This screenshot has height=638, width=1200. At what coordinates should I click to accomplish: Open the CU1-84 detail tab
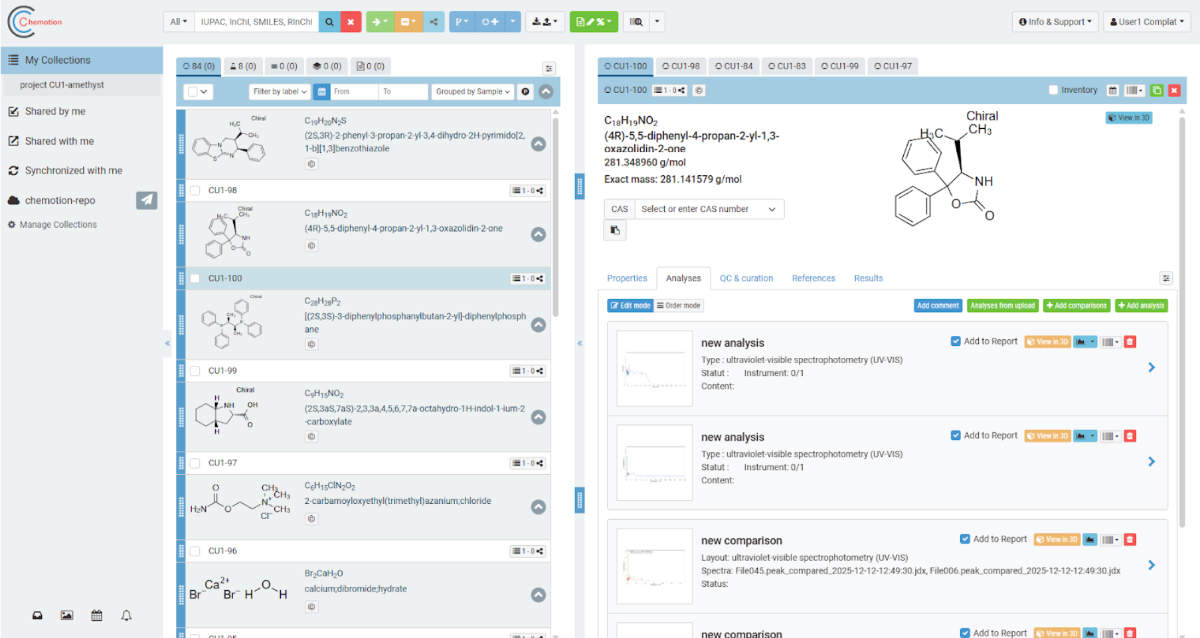[x=734, y=66]
